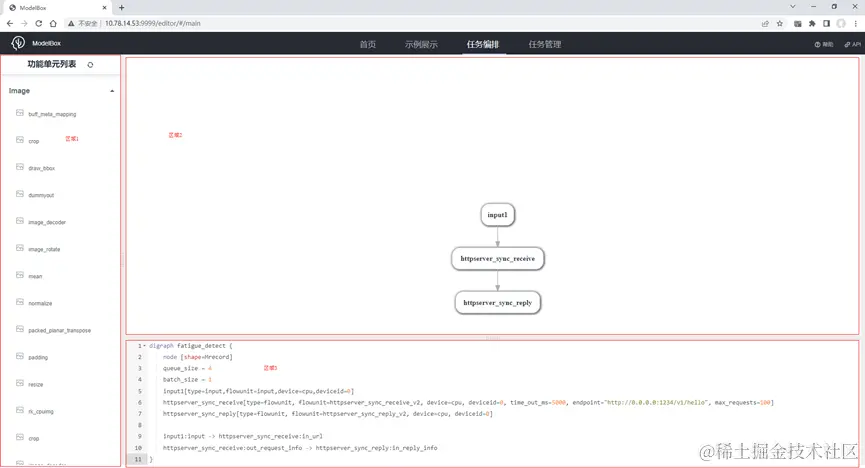Viewport: 865px width, 468px height.
Task: Reload the browser page
Action: 39,23
